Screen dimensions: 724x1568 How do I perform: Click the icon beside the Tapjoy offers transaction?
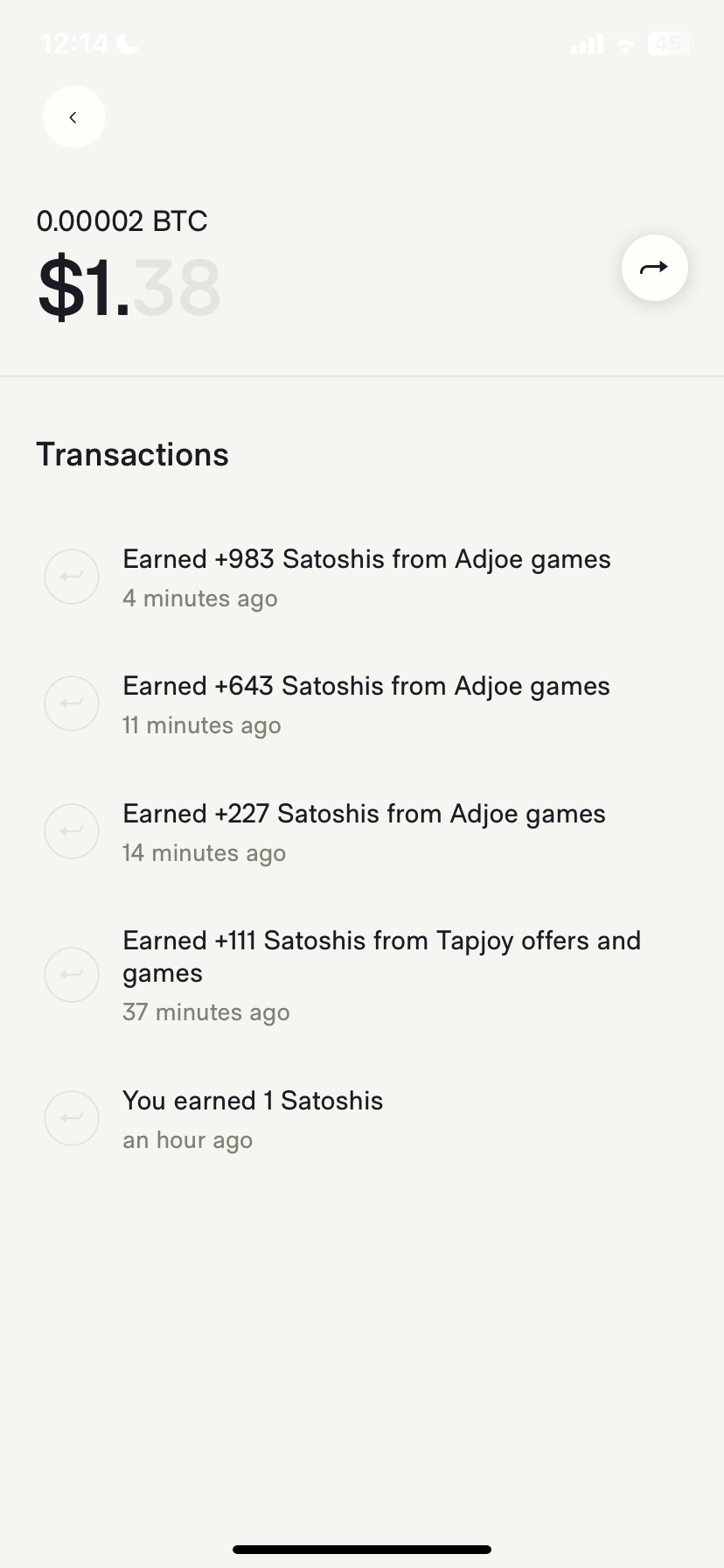click(x=72, y=975)
